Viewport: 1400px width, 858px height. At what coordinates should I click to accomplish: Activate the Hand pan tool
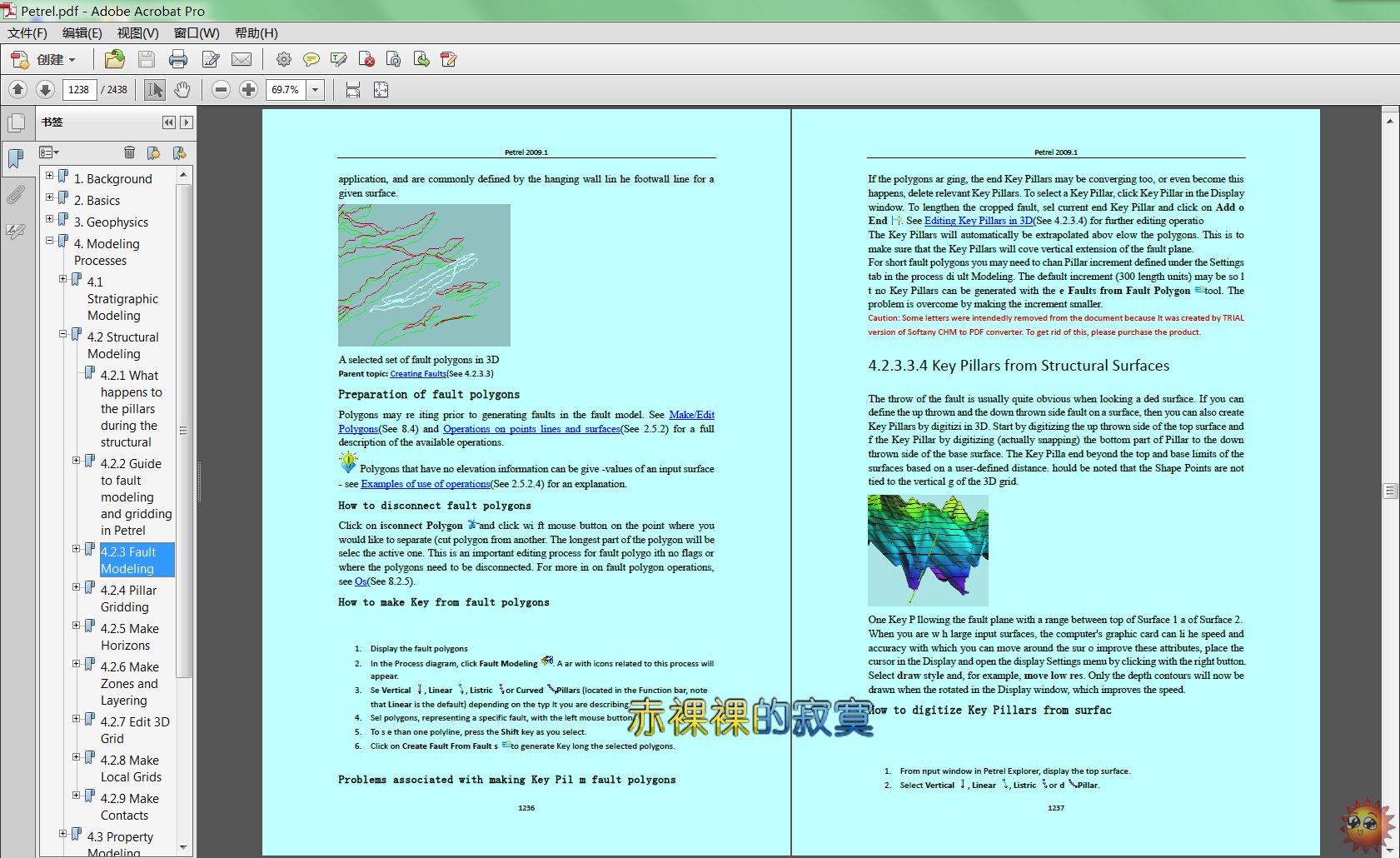pyautogui.click(x=182, y=89)
